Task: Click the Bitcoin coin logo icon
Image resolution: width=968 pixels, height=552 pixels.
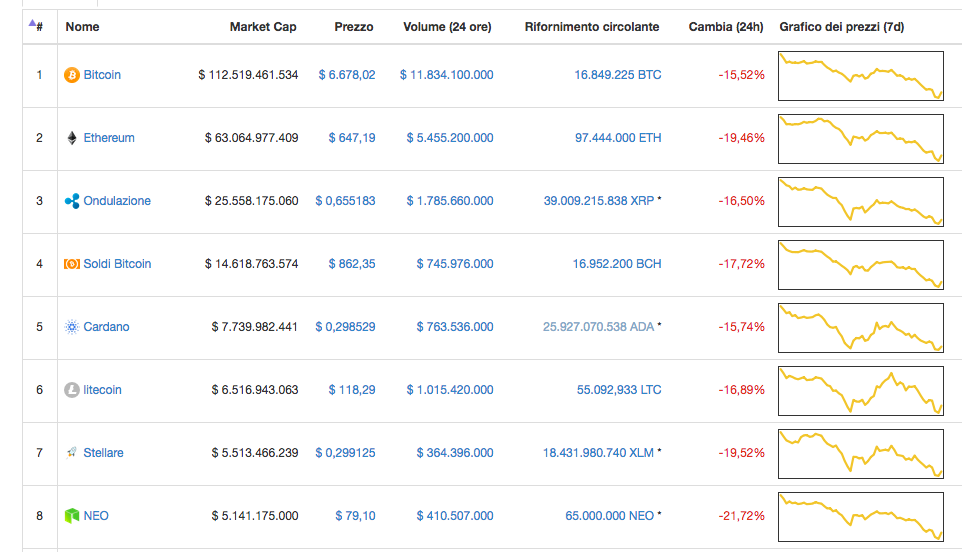Action: (x=72, y=75)
